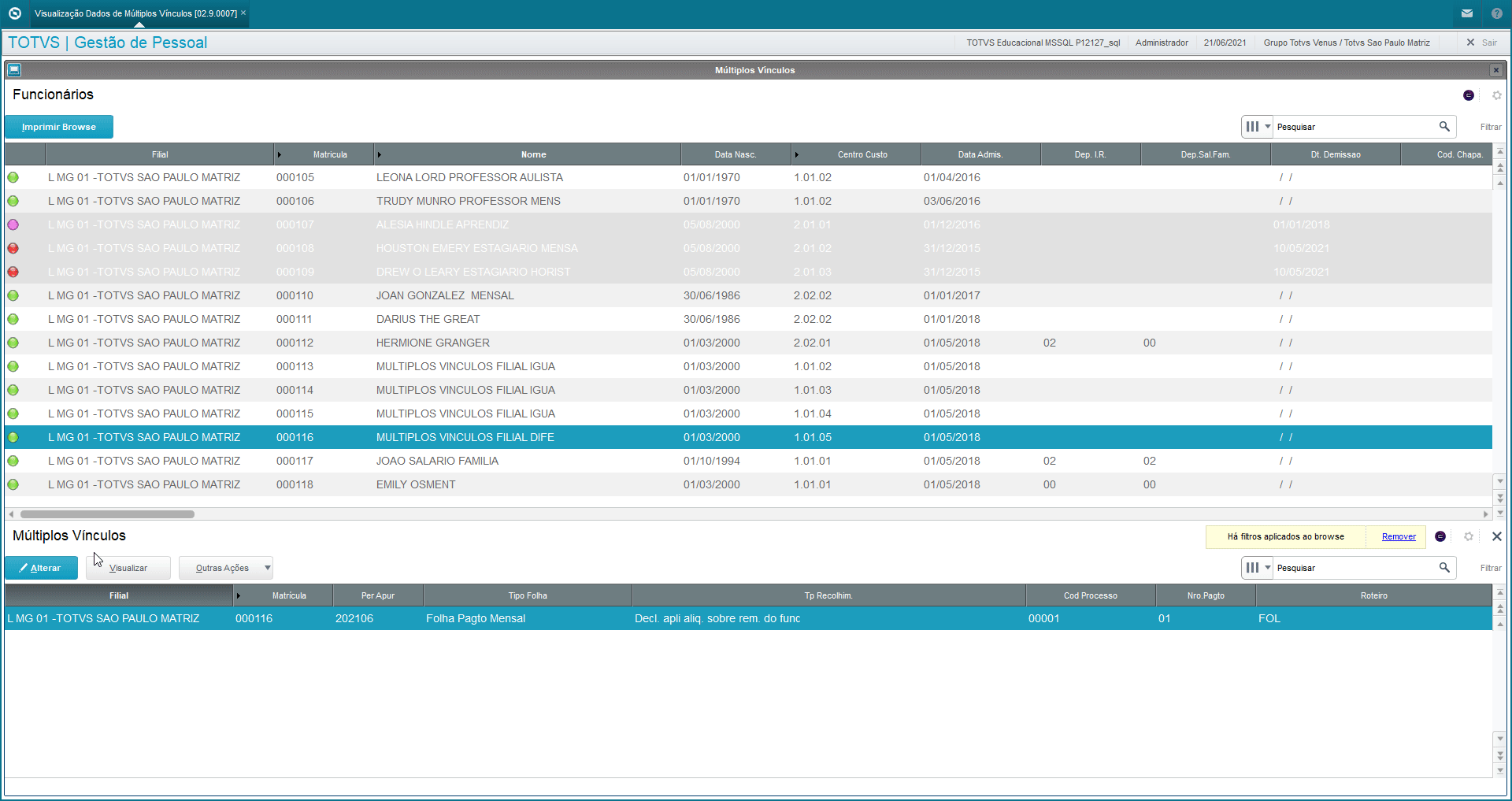Screen dimensions: 1512x801
Task: Click the Sair exit button
Action: (x=1482, y=43)
